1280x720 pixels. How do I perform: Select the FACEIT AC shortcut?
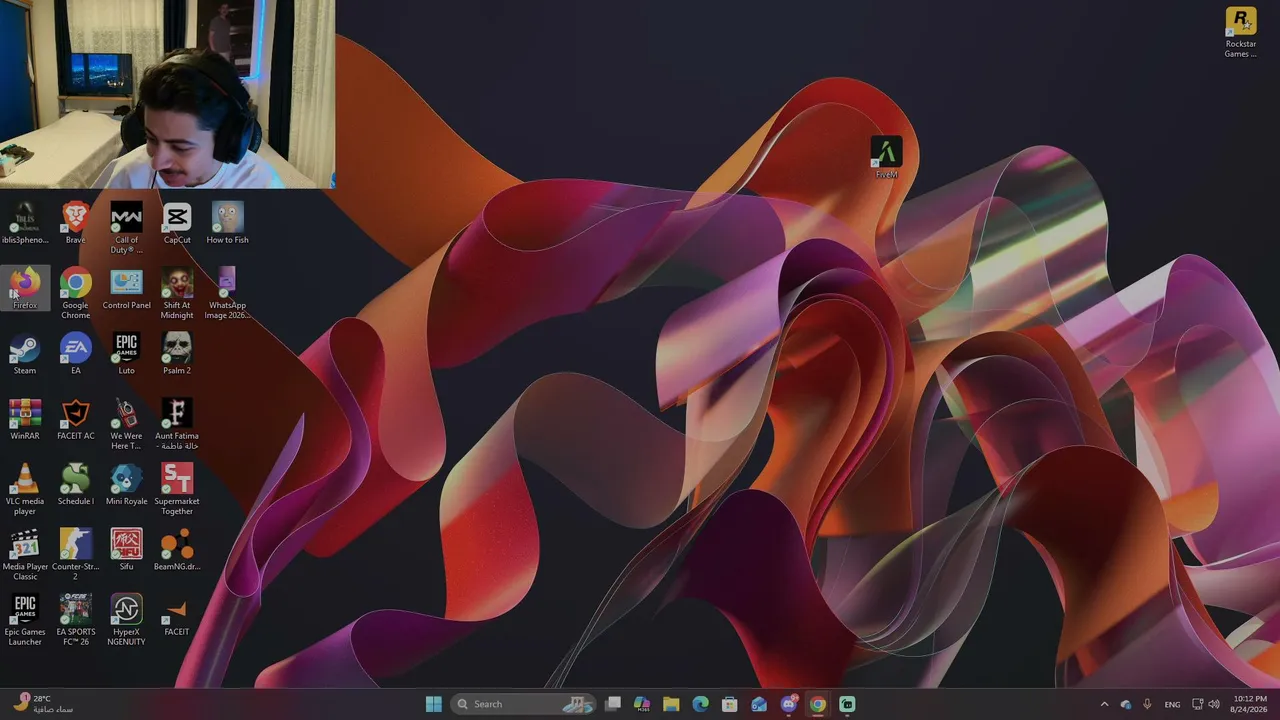75,420
